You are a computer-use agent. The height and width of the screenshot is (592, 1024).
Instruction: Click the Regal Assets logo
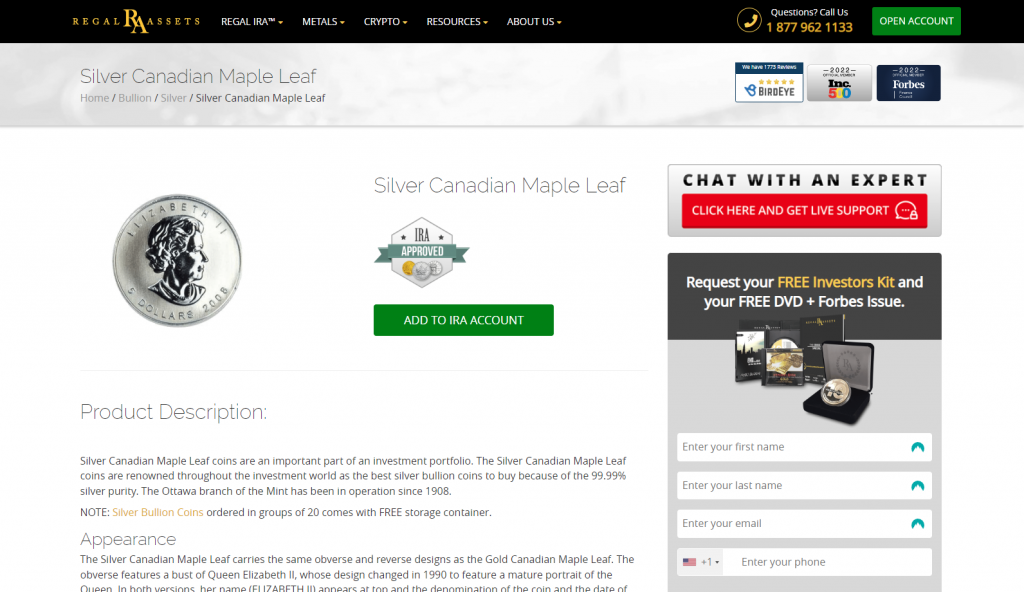[x=136, y=21]
